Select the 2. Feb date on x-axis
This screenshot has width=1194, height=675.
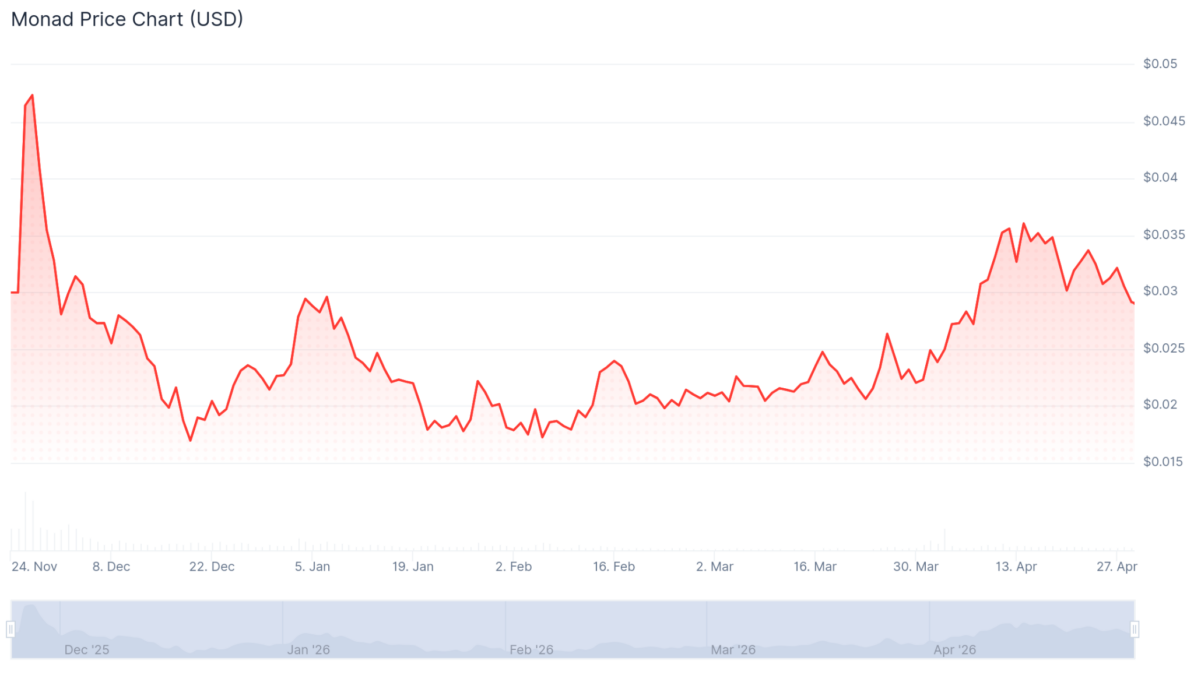[x=513, y=567]
